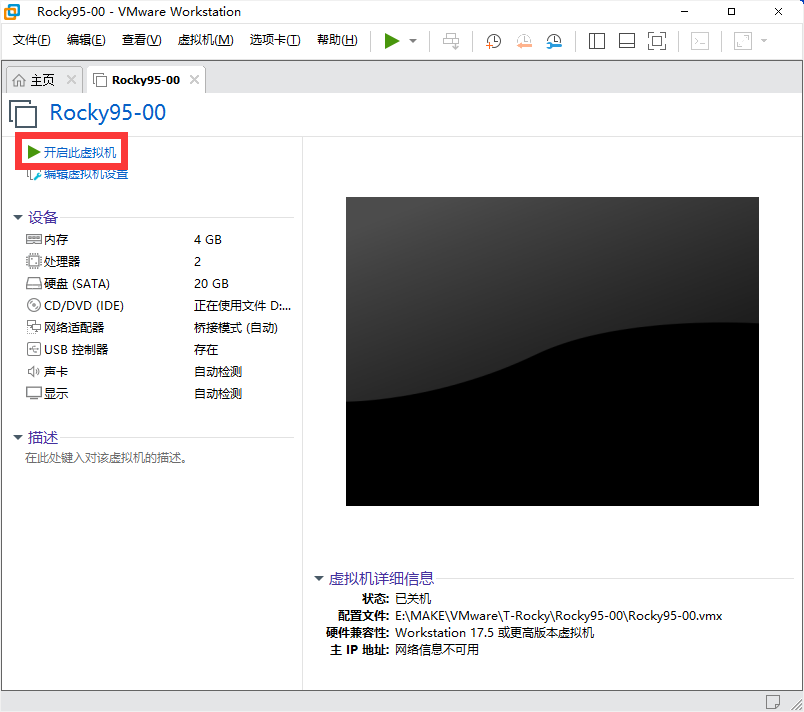Click the virtual machine screen preview thumbnail
804x712 pixels.
552,351
